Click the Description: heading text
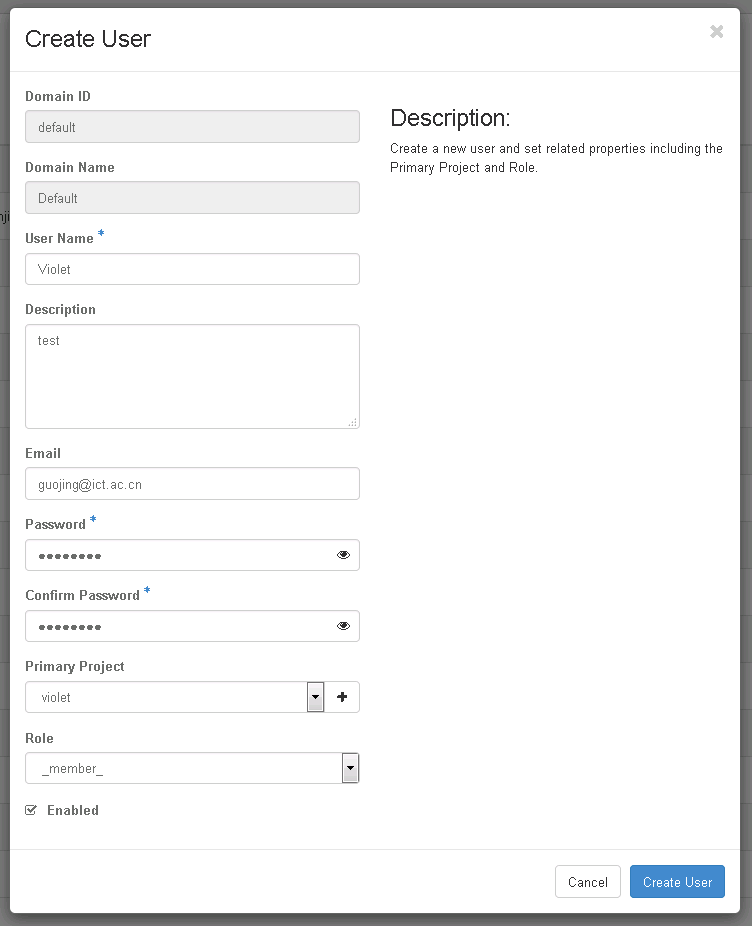This screenshot has height=926, width=752. point(450,118)
